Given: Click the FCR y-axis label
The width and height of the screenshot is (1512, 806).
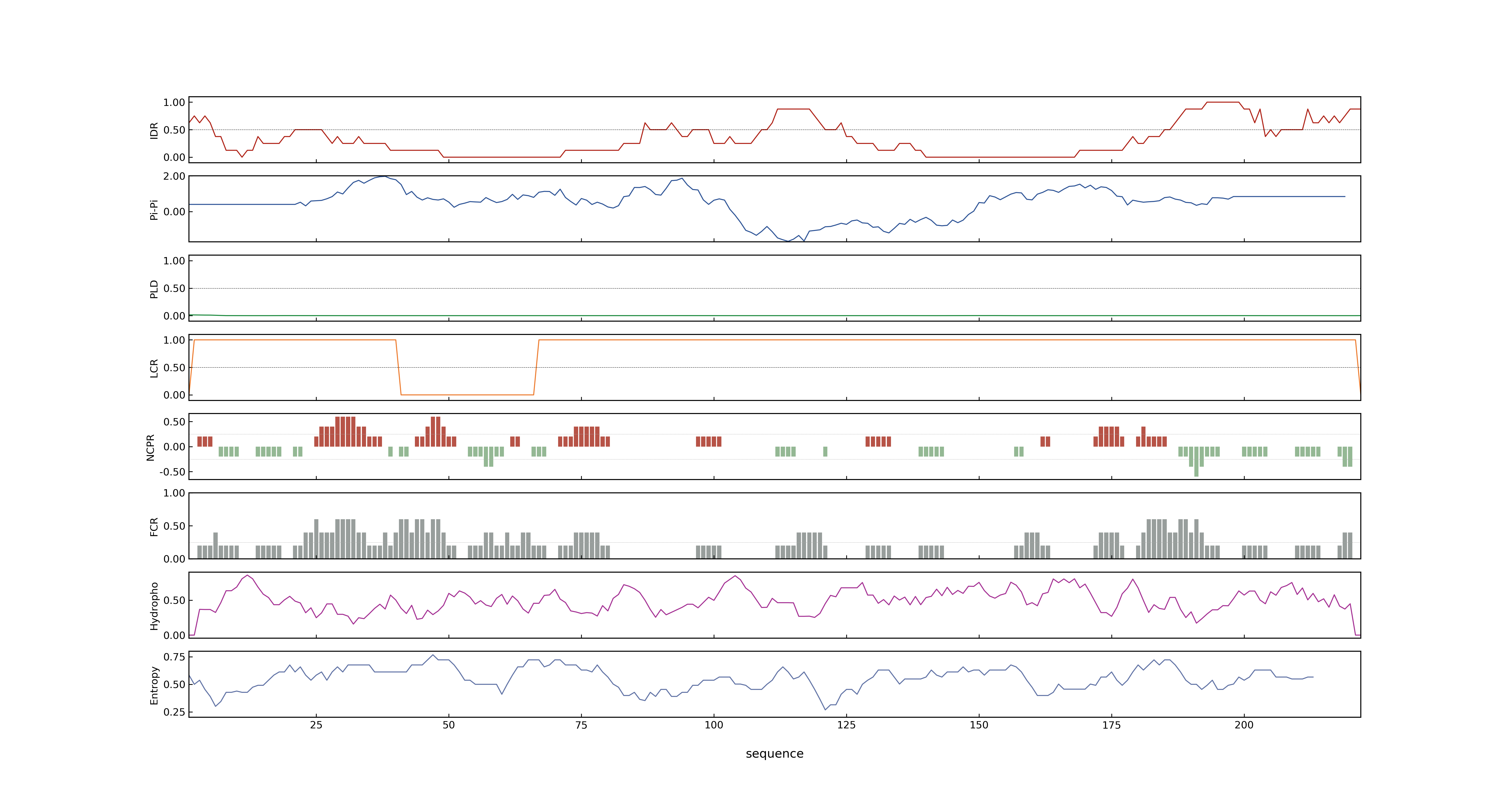Looking at the screenshot, I should tap(154, 526).
